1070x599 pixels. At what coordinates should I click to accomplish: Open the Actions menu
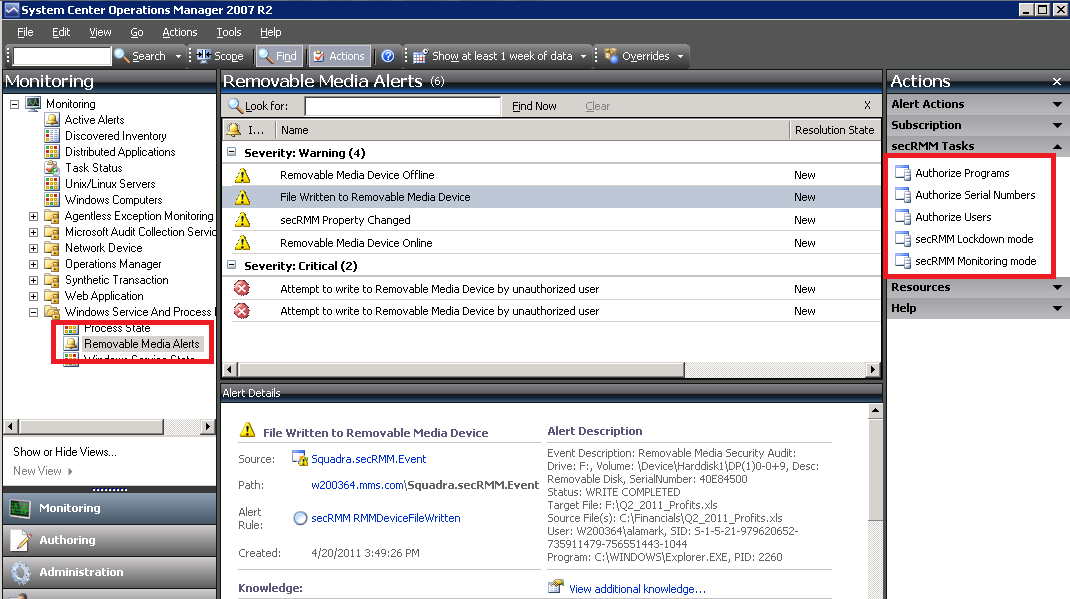pos(179,32)
